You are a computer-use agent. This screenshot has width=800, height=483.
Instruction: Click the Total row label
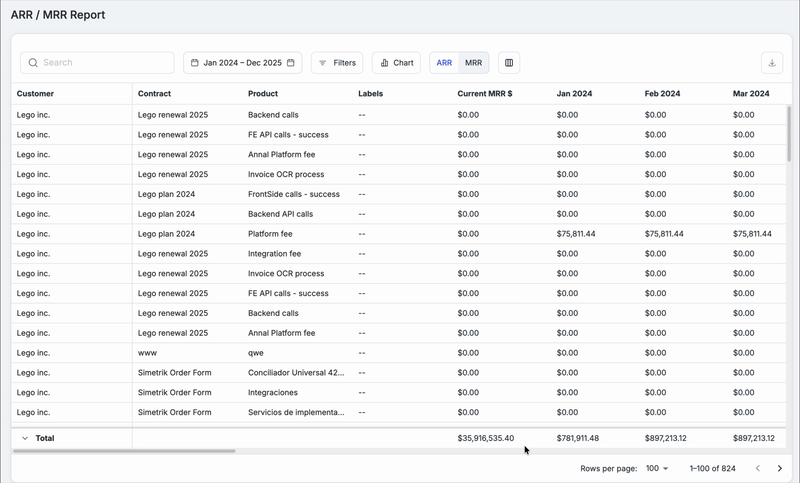(x=45, y=438)
